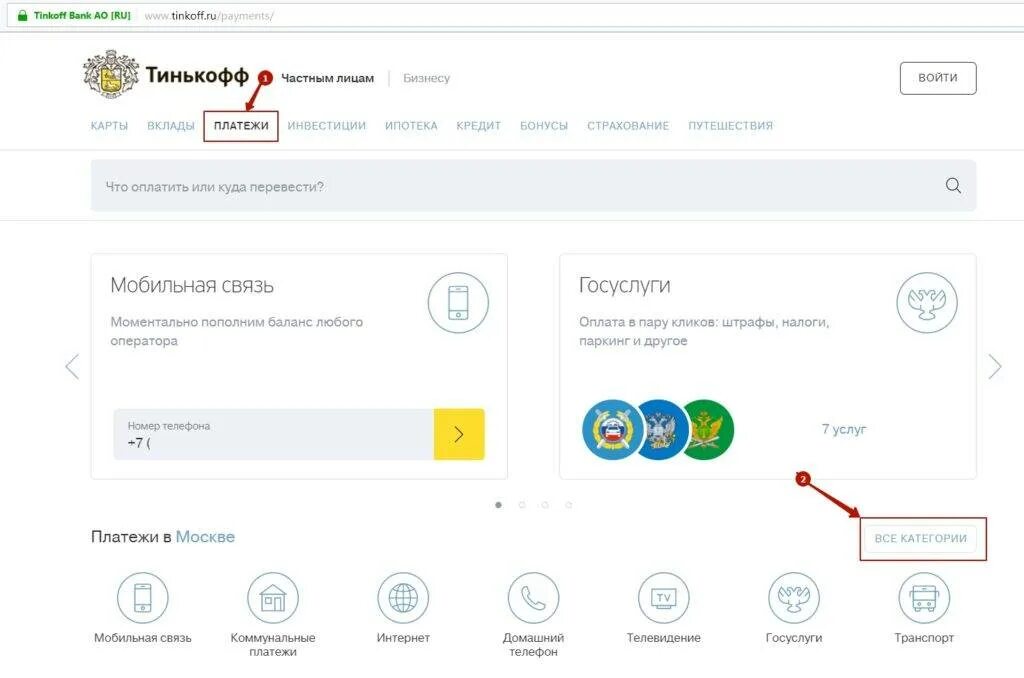The height and width of the screenshot is (678, 1024).
Task: Click the green padlock security icon
Action: pyautogui.click(x=22, y=15)
